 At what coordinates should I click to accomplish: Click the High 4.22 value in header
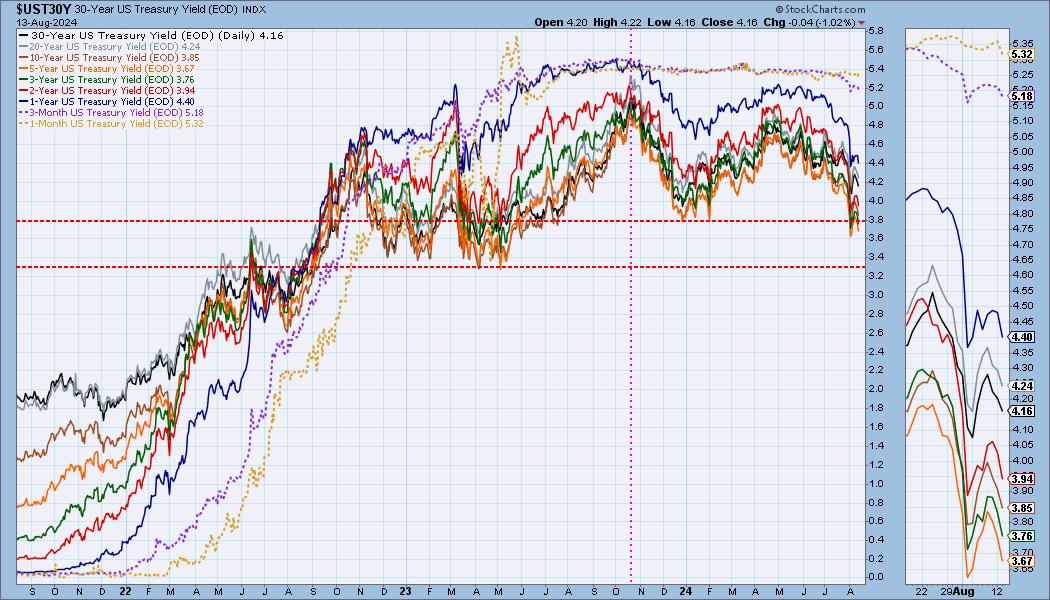(x=617, y=22)
